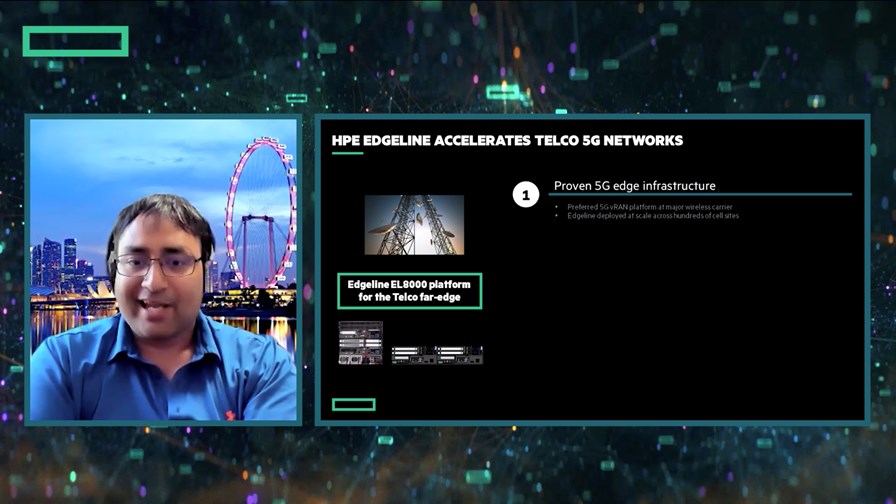Click the green HPE logo top-left
Screen dimensions: 896x504
(x=75, y=41)
